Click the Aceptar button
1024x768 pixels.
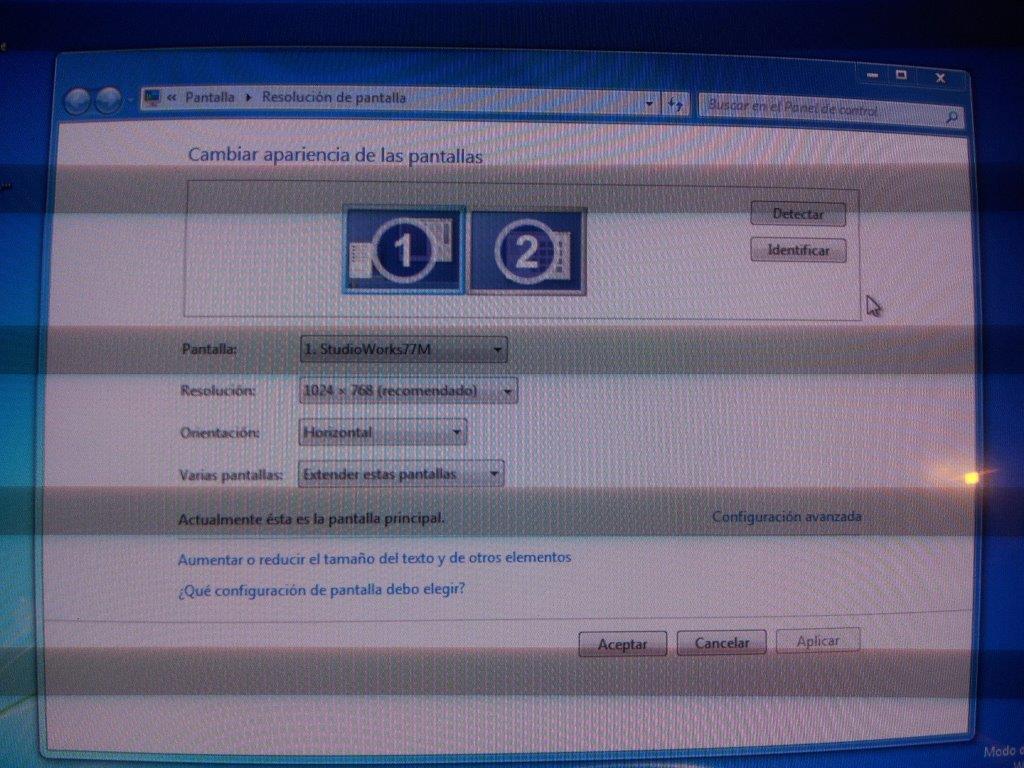click(622, 644)
